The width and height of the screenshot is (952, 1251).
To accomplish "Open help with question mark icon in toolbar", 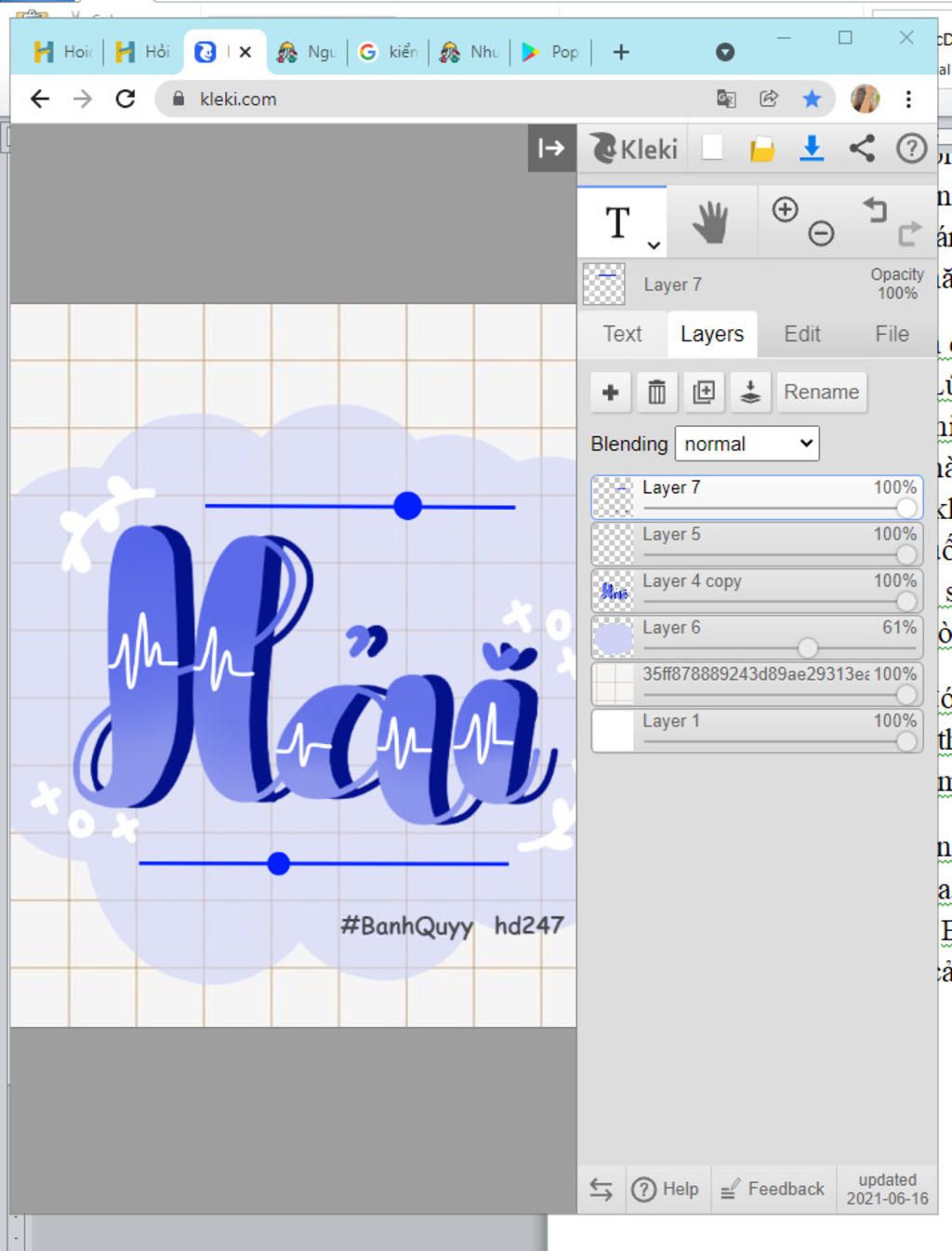I will (x=911, y=148).
